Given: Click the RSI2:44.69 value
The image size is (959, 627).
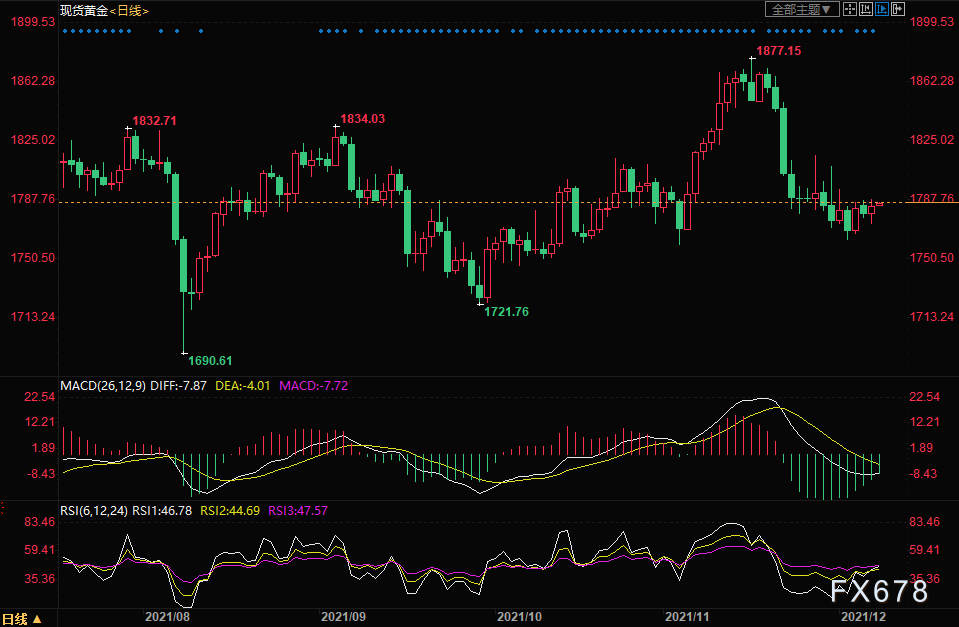Looking at the screenshot, I should (x=230, y=511).
